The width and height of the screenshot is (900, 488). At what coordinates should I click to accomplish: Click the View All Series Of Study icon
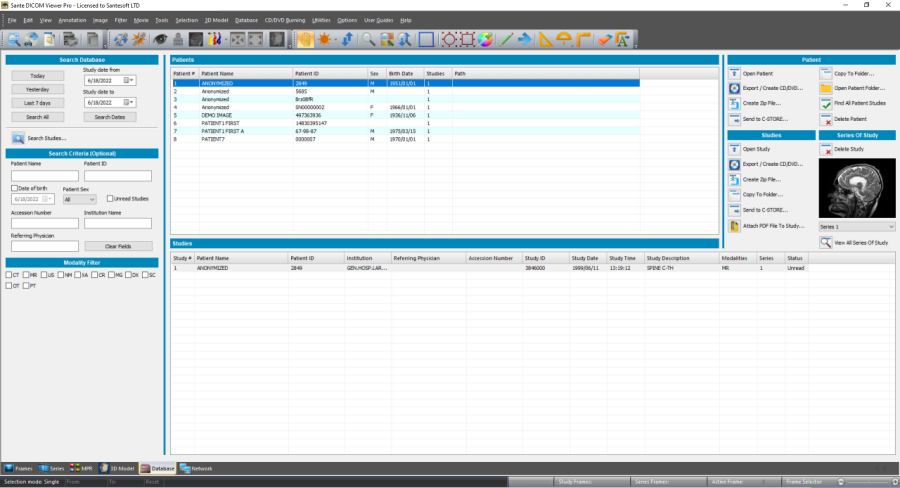[x=825, y=243]
